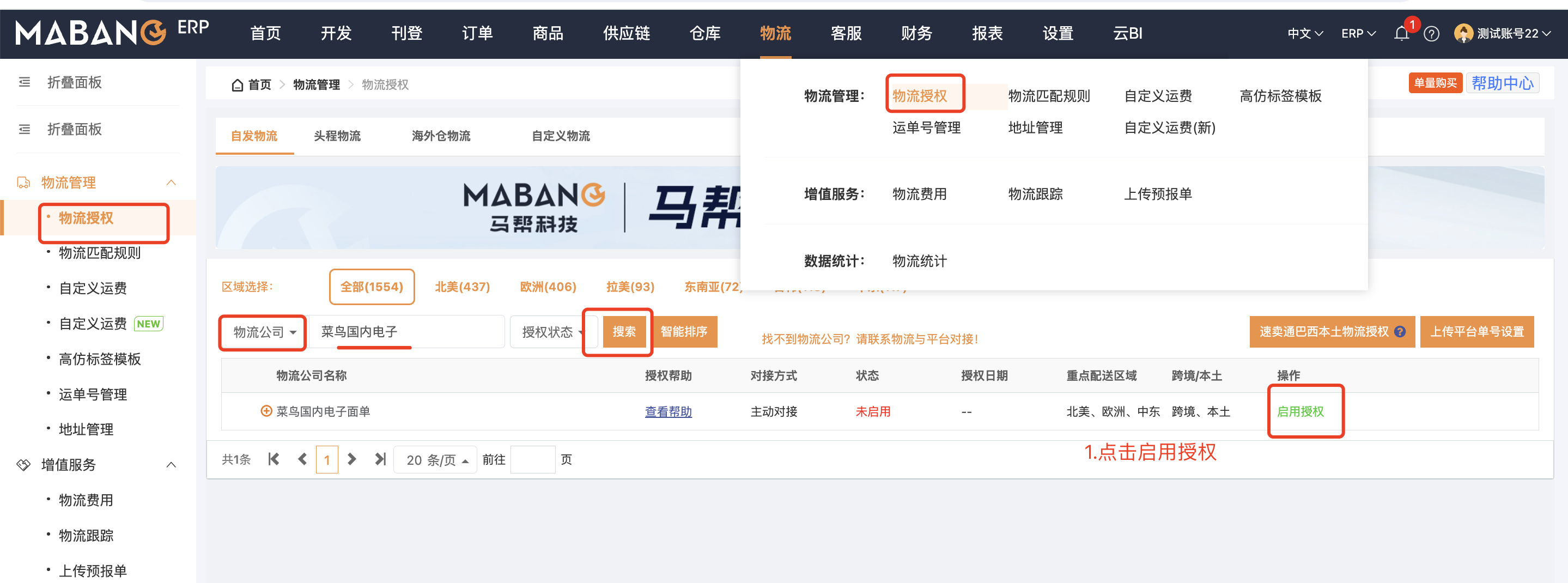Image resolution: width=1568 pixels, height=583 pixels.
Task: Open help via question mark icon
Action: point(1431,34)
